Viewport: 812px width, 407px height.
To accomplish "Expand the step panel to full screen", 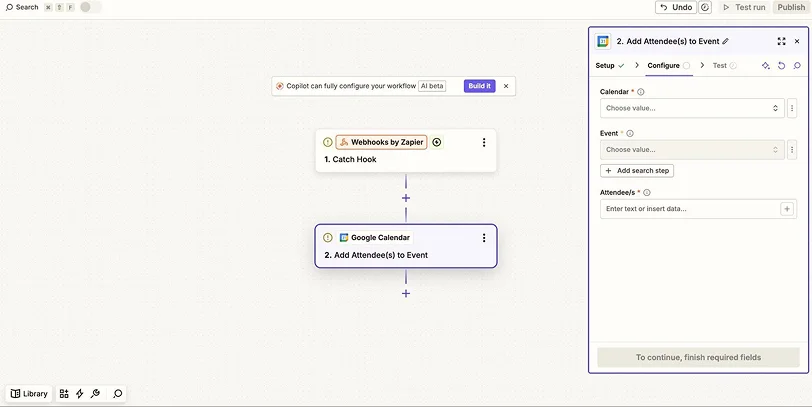I will pos(781,42).
